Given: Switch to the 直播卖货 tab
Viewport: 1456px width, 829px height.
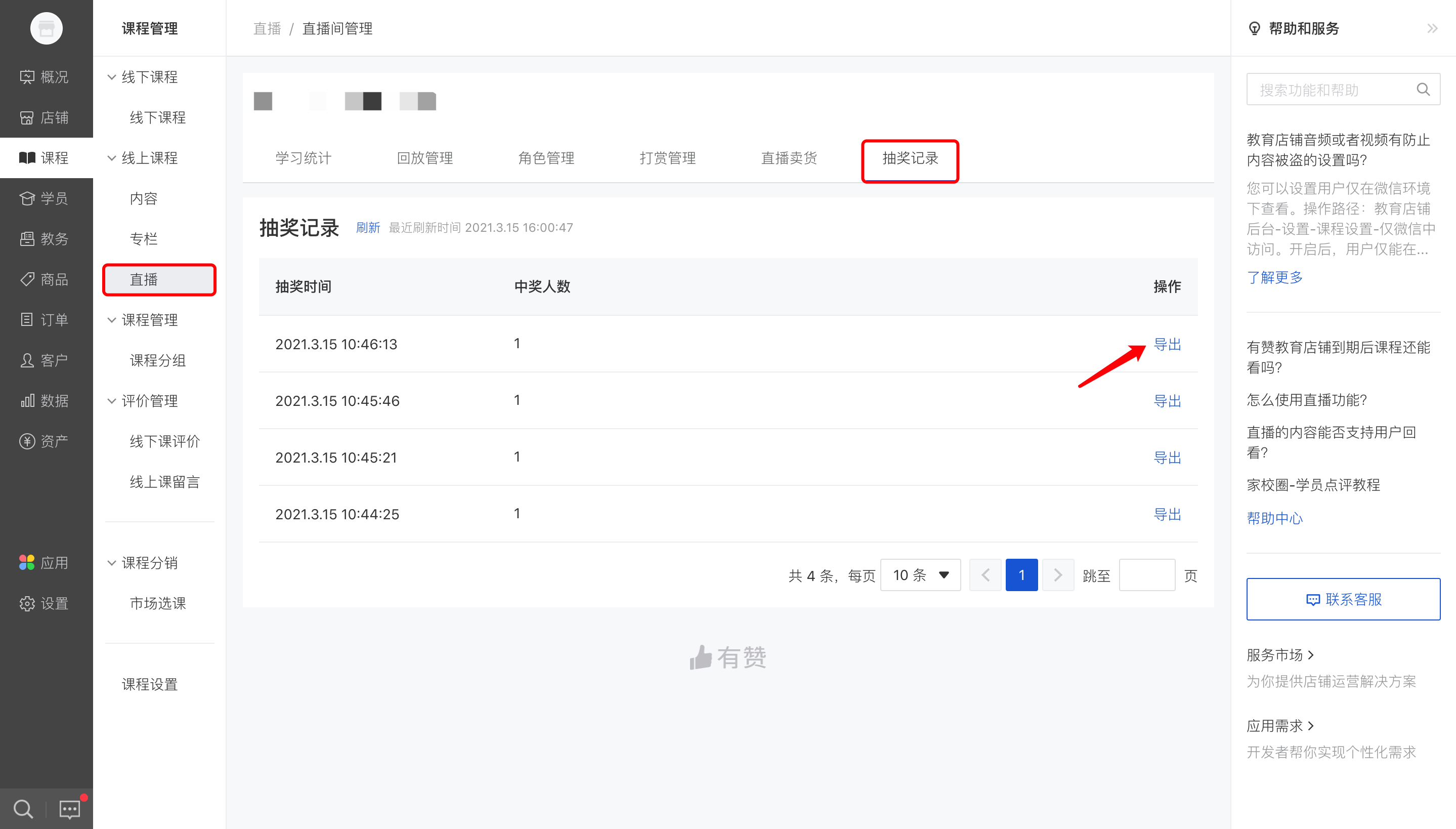Looking at the screenshot, I should pyautogui.click(x=788, y=158).
